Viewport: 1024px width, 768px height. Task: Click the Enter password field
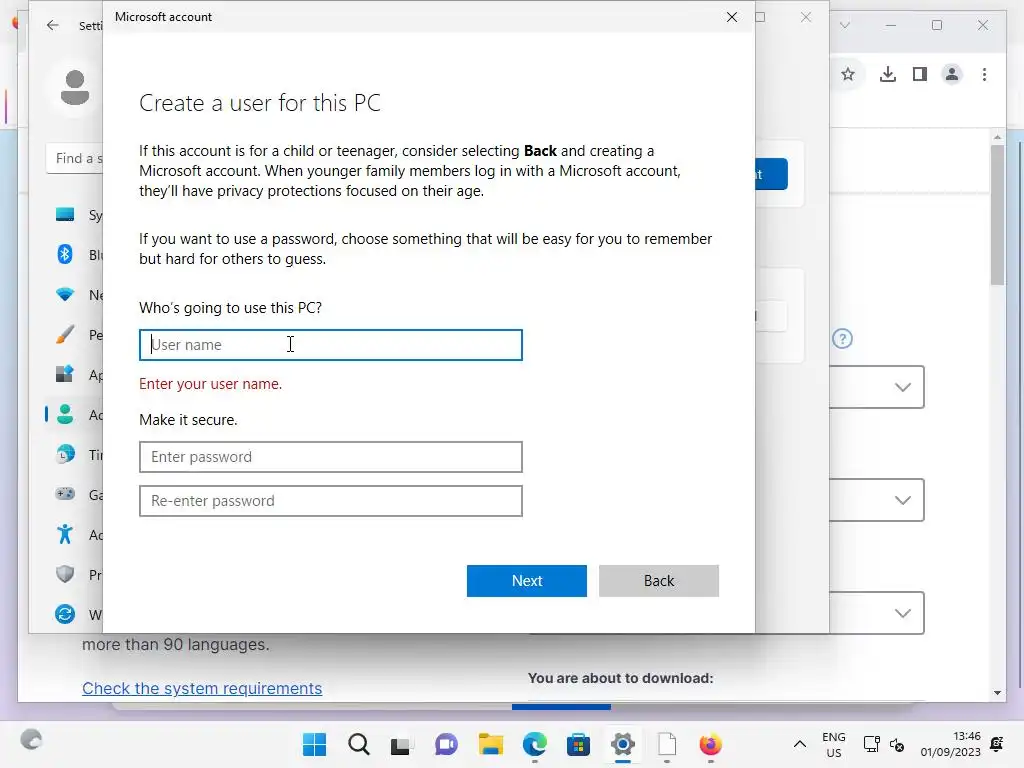(330, 457)
